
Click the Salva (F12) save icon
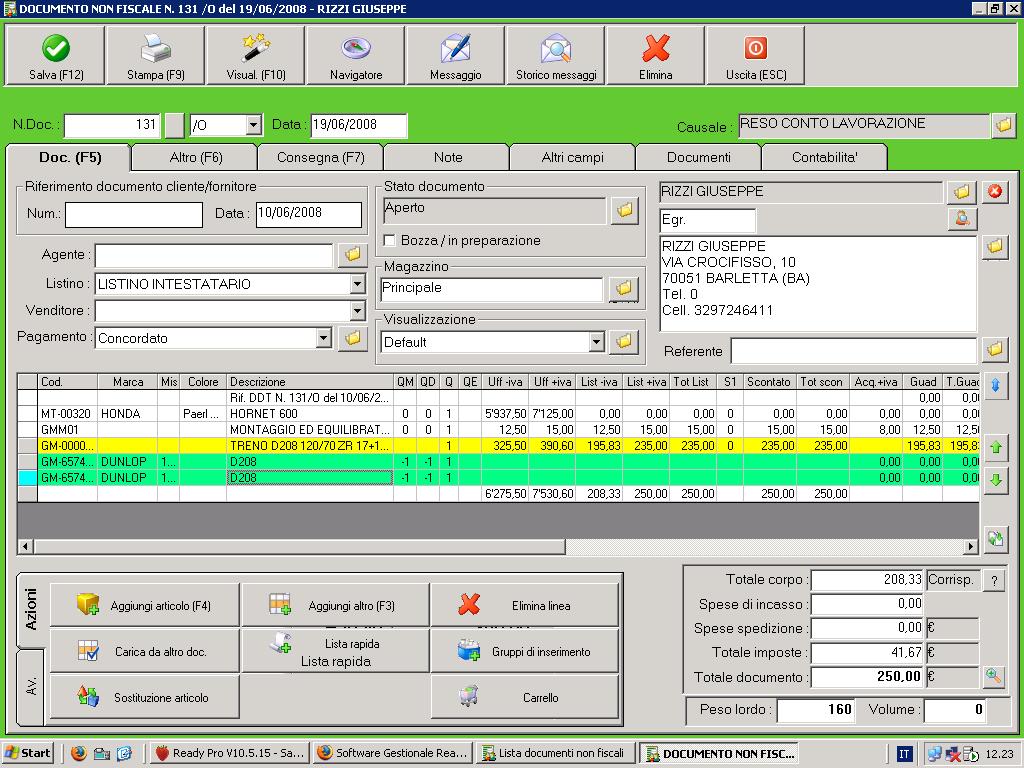[56, 49]
